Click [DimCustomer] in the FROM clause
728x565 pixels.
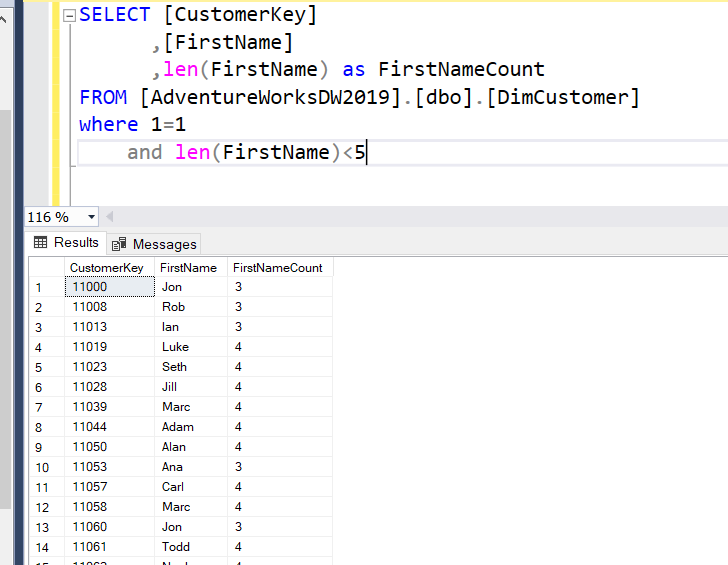coord(563,97)
